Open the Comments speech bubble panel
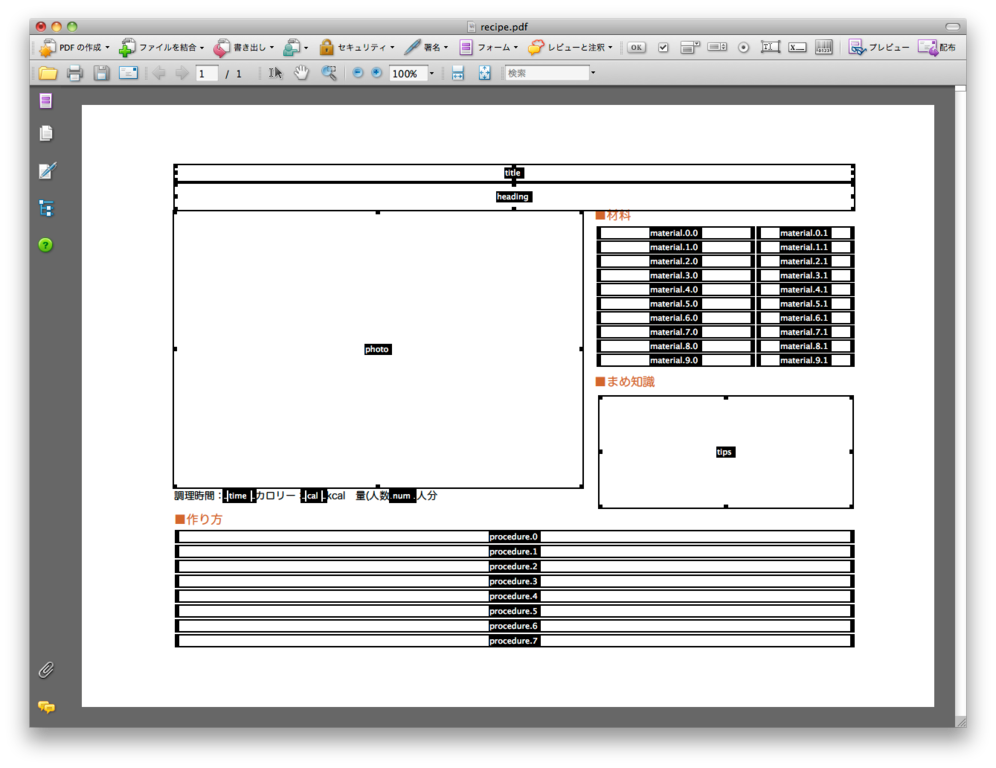Image resolution: width=996 pixels, height=768 pixels. pyautogui.click(x=46, y=707)
